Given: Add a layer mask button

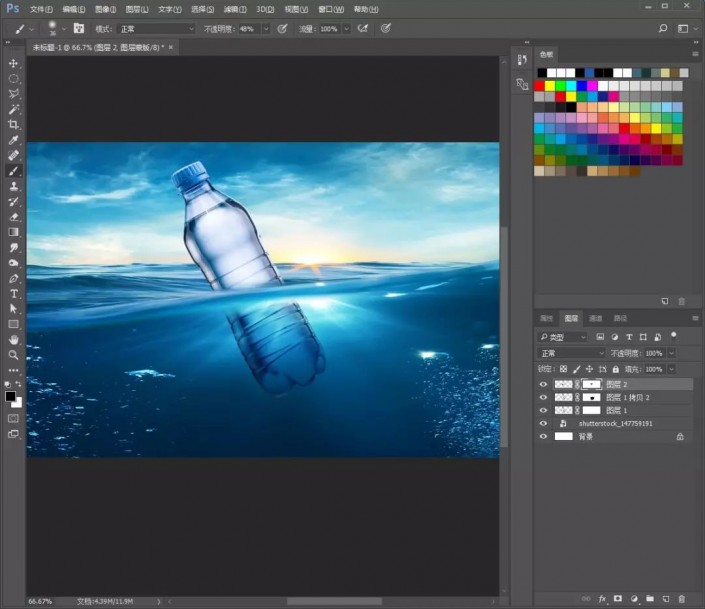Looking at the screenshot, I should click(x=618, y=599).
